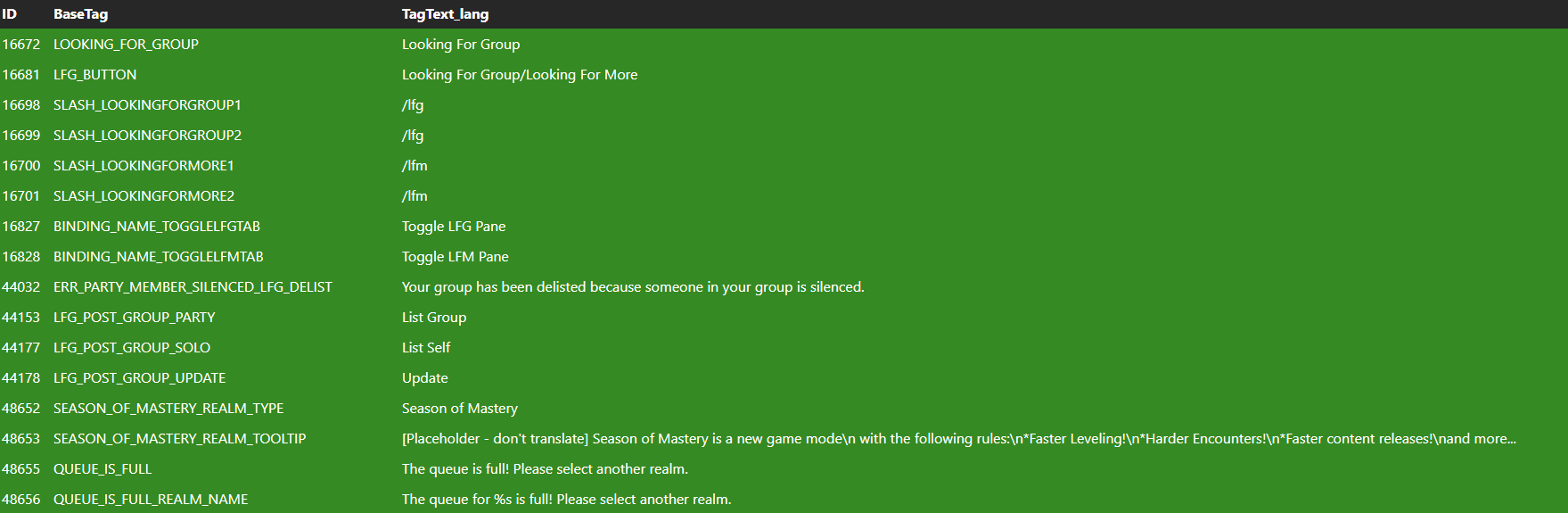Click SLASH_LOOKINGFORGROUP1 entry

(147, 105)
